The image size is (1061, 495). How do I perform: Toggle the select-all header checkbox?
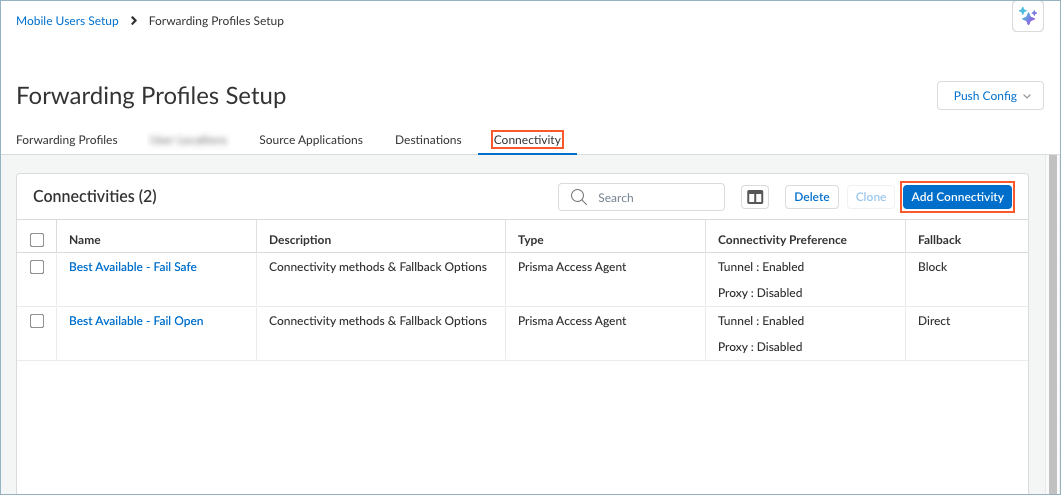click(x=37, y=240)
